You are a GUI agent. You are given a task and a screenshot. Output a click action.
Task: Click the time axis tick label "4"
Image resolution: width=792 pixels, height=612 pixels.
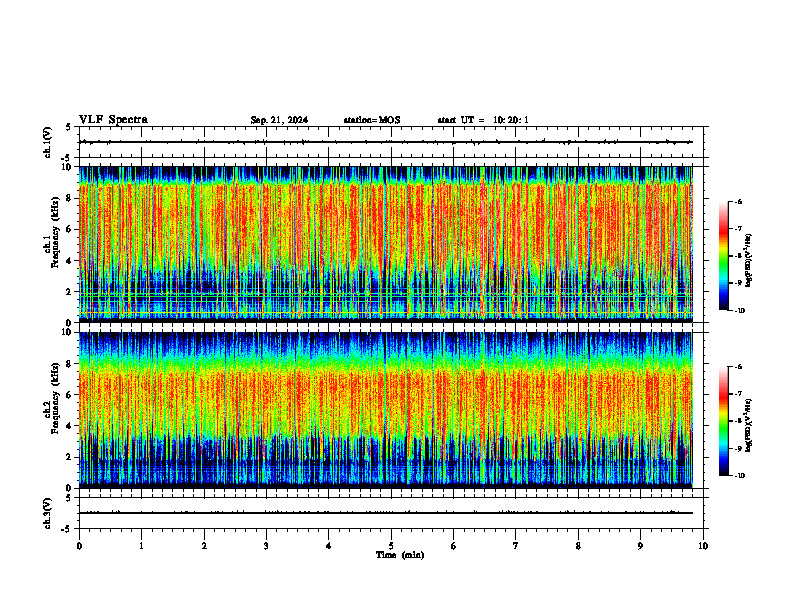point(329,546)
